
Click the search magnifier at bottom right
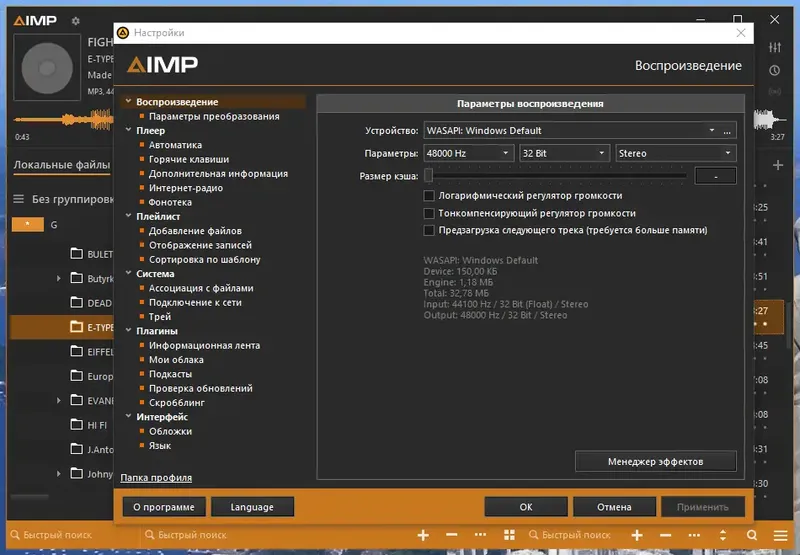click(x=752, y=535)
